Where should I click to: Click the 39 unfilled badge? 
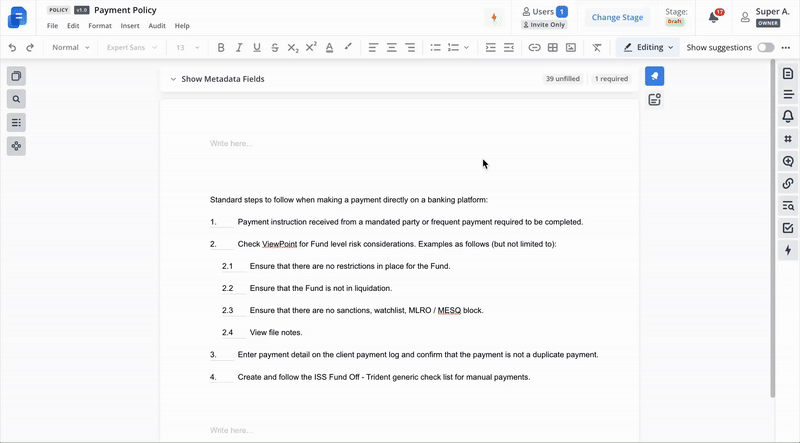tap(563, 79)
